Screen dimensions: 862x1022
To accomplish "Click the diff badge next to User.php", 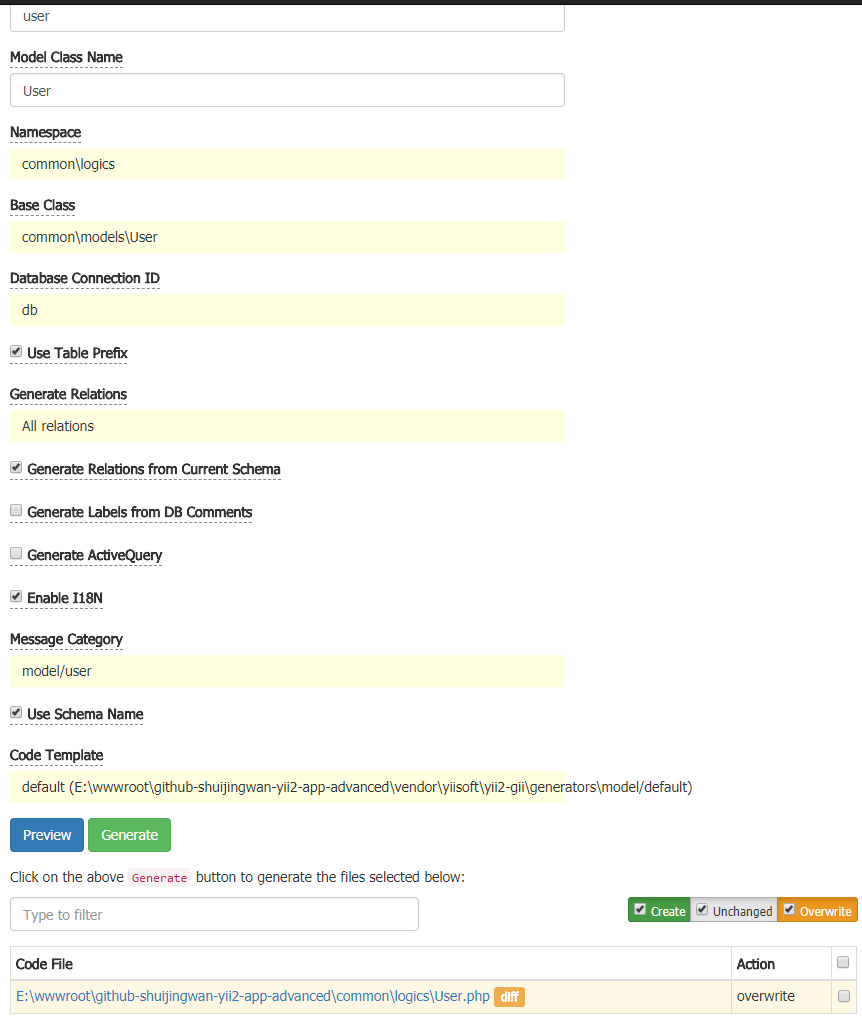I will [509, 997].
